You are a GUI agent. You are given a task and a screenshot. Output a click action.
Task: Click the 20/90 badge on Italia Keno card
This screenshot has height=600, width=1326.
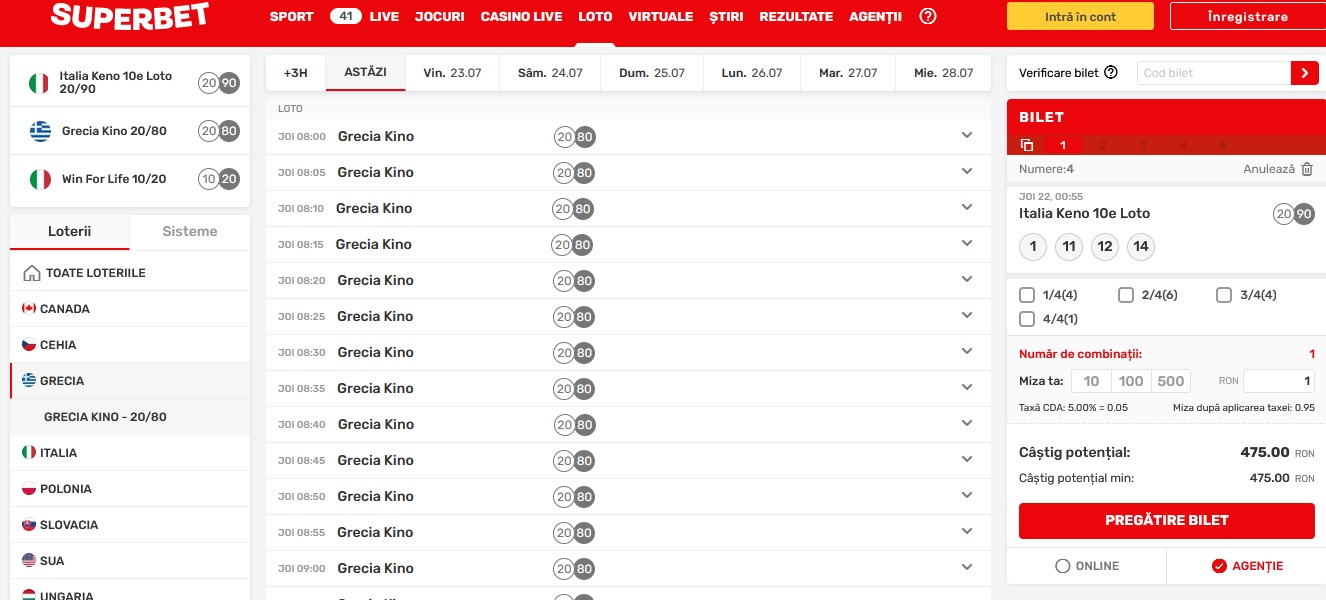pyautogui.click(x=219, y=83)
